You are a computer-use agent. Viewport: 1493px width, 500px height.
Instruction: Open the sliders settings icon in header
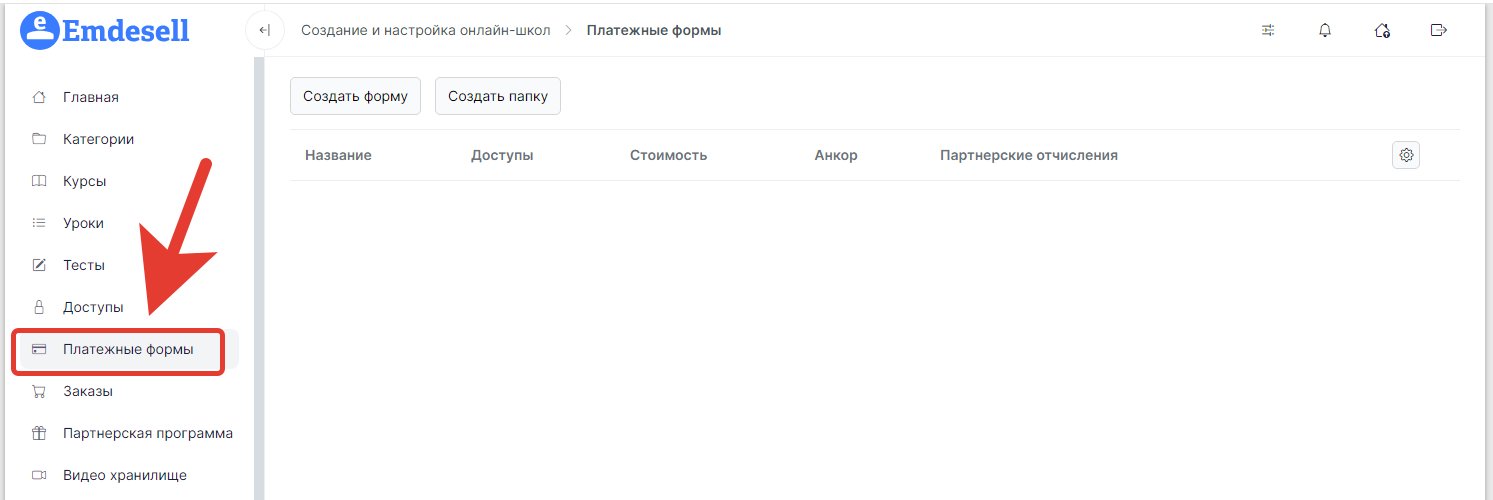(1268, 30)
